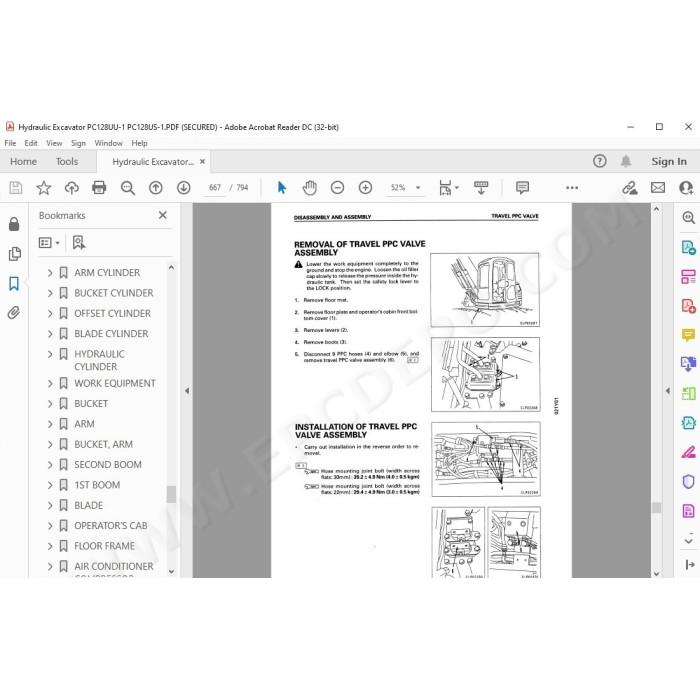700x700 pixels.
Task: Go to the next page
Action: [x=183, y=188]
